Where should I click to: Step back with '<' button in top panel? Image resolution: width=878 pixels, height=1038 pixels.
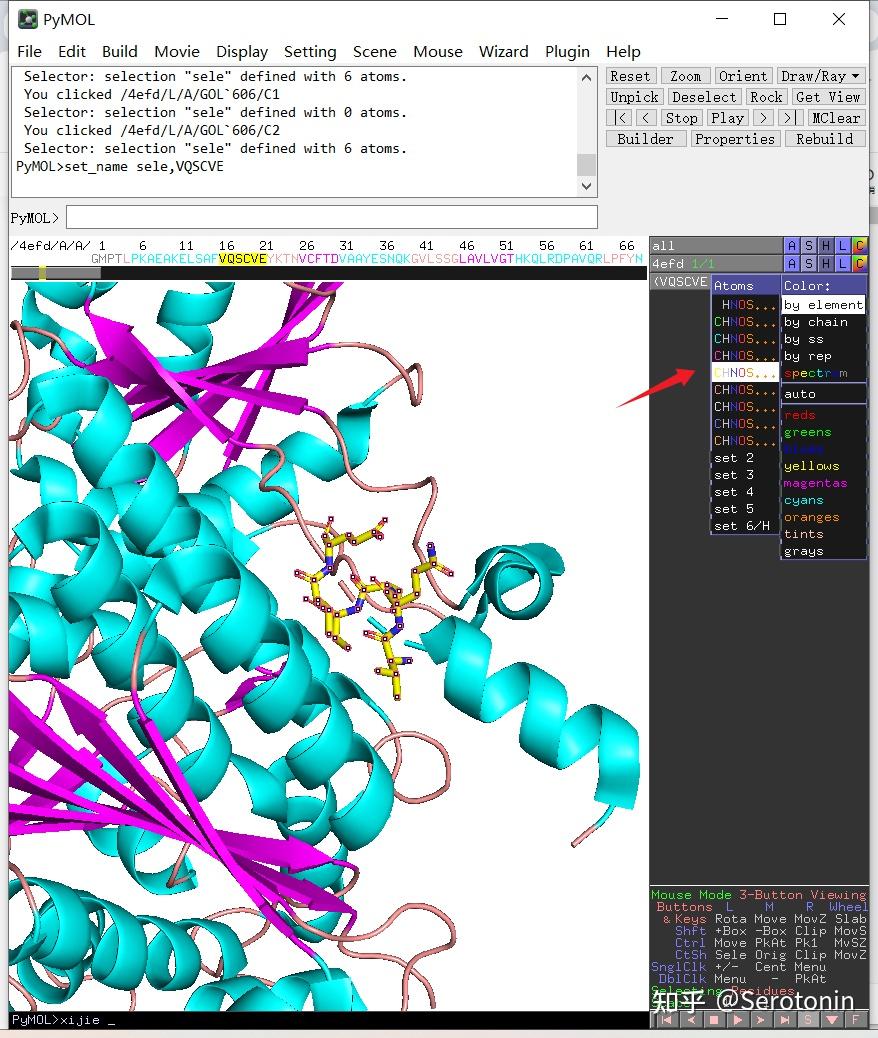click(x=646, y=118)
